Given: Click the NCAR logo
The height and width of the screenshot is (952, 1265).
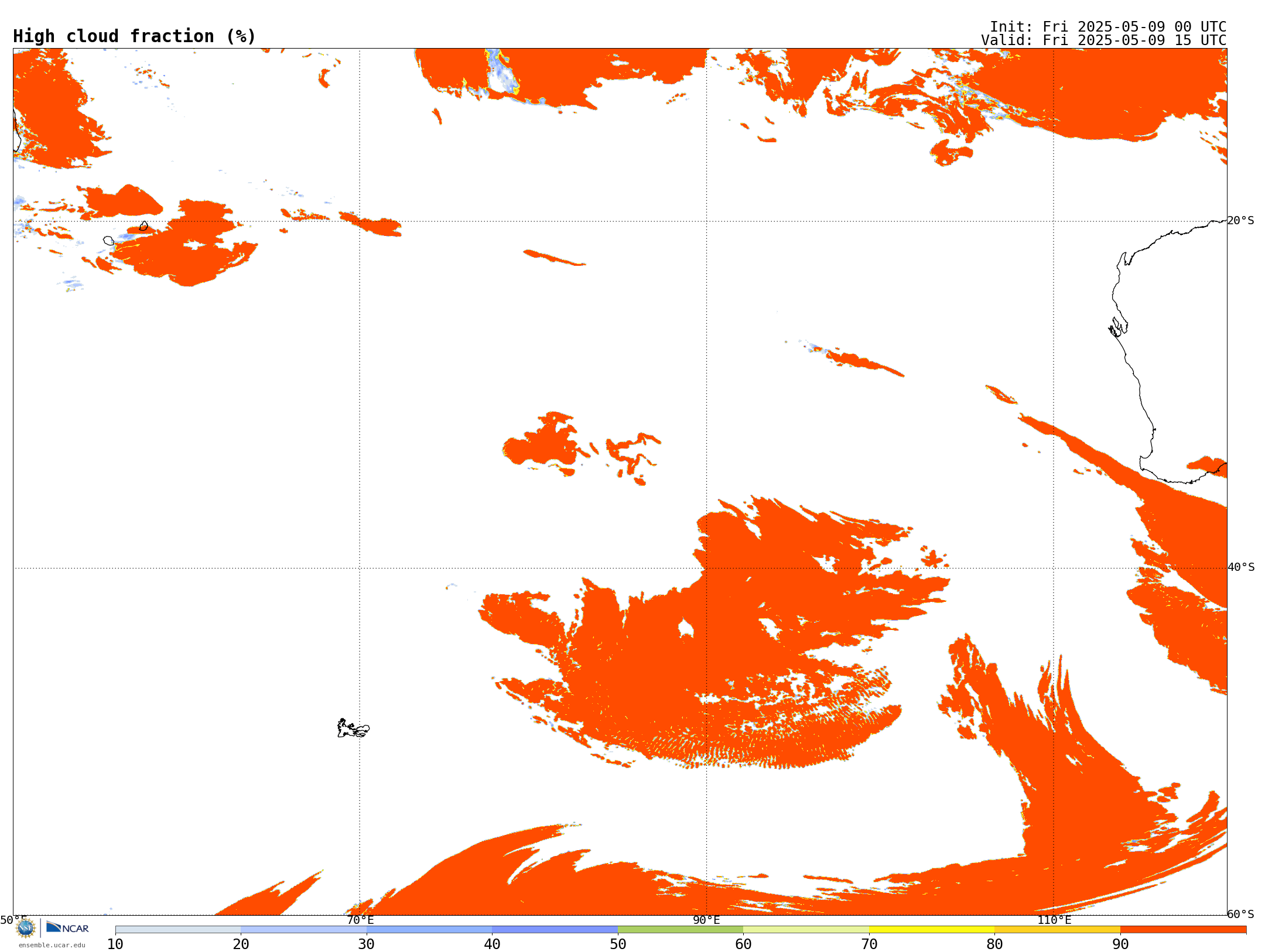Looking at the screenshot, I should click(67, 928).
